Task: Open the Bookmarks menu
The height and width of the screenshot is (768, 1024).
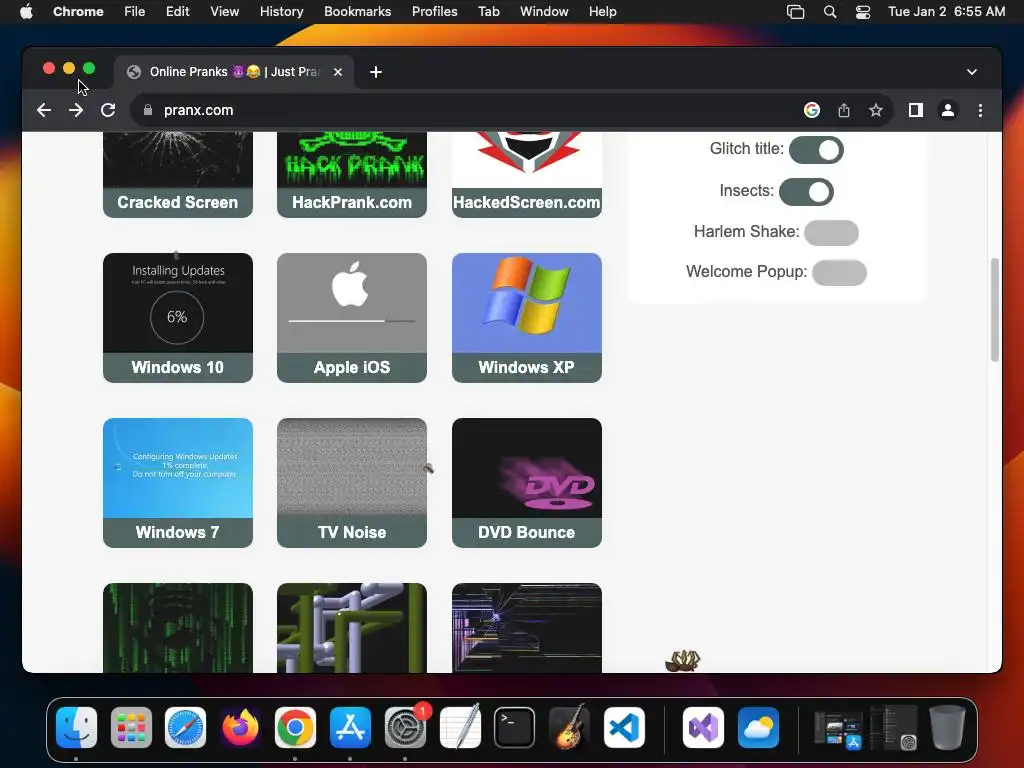Action: 357,12
